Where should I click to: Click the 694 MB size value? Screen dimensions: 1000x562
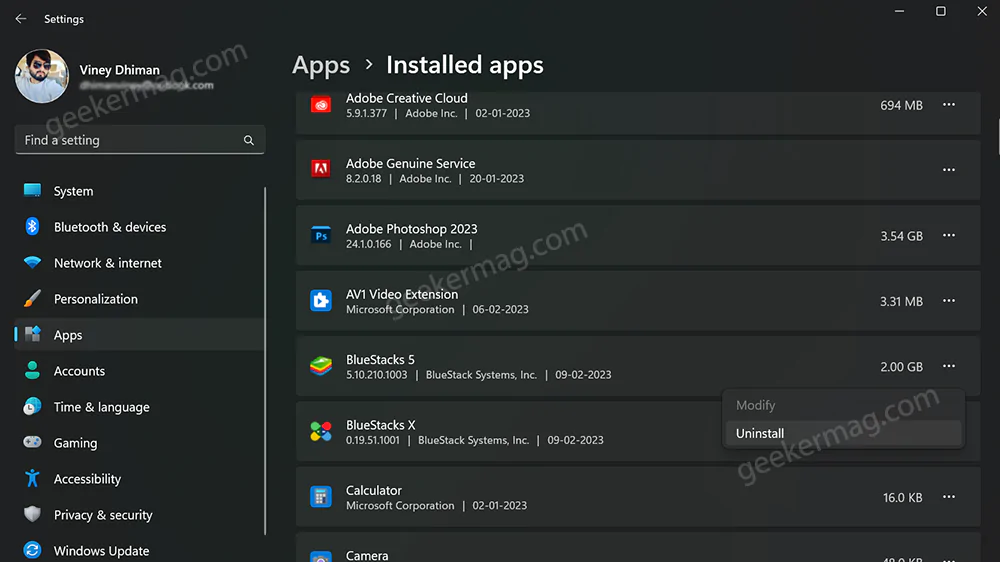[901, 105]
